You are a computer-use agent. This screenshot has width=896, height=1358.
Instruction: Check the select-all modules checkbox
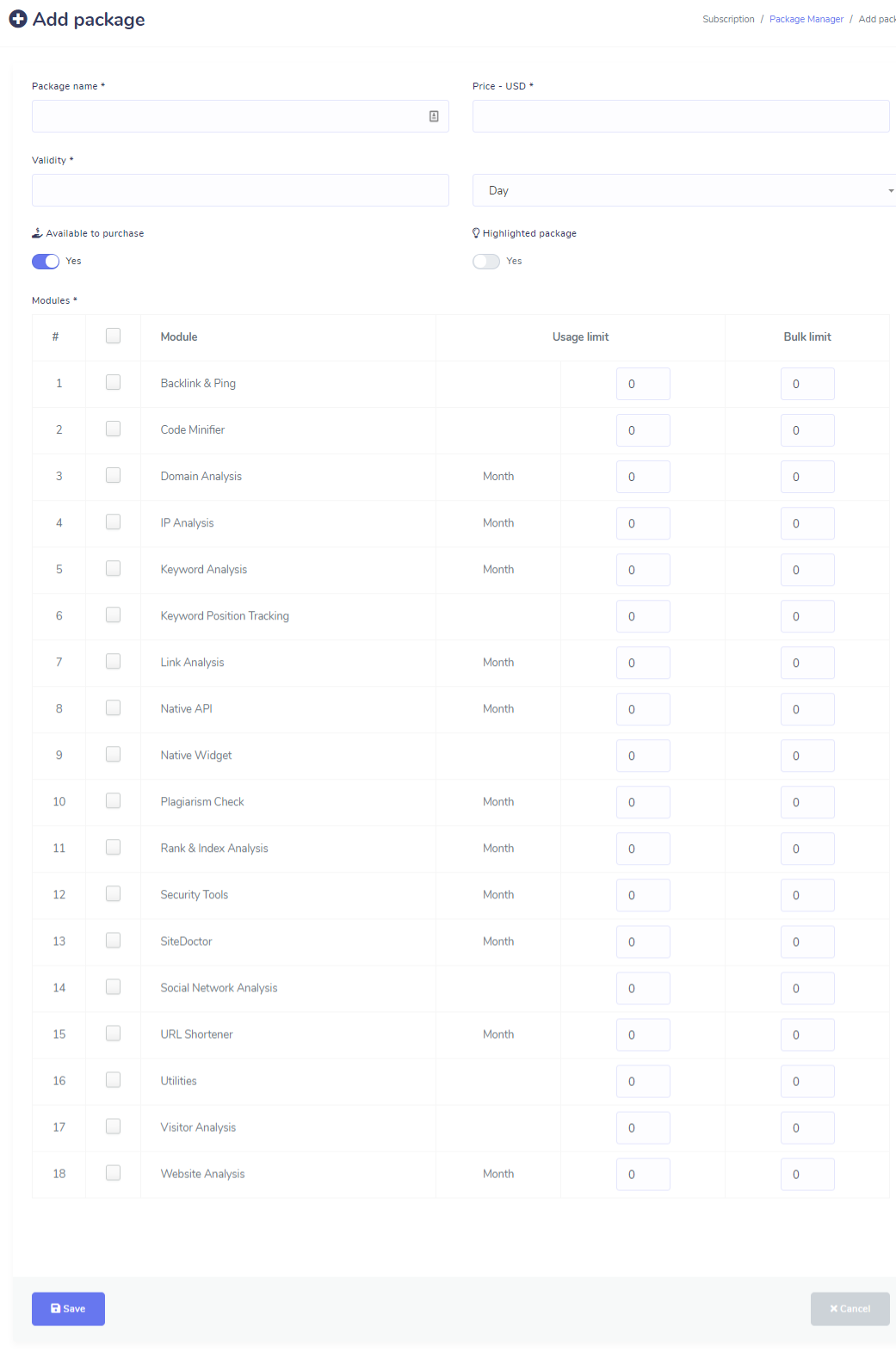[113, 336]
